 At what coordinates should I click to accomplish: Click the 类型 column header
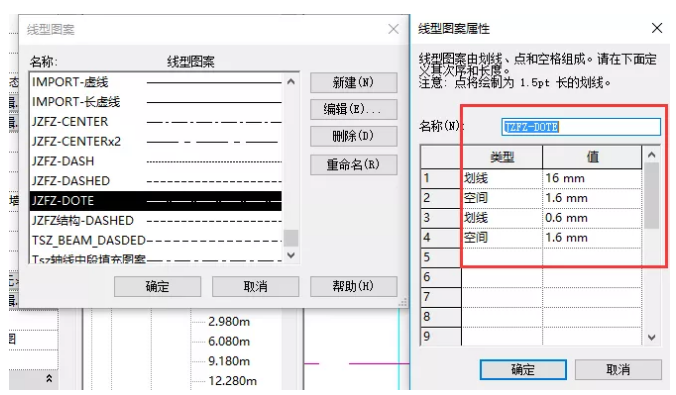(502, 157)
